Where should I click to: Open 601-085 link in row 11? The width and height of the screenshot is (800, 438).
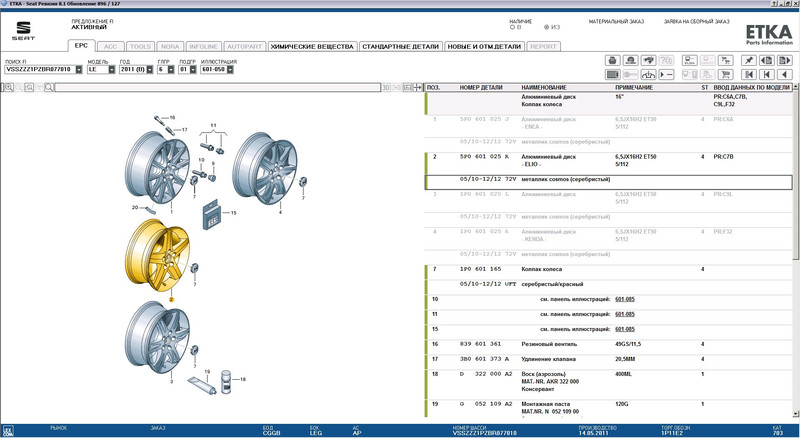click(625, 314)
